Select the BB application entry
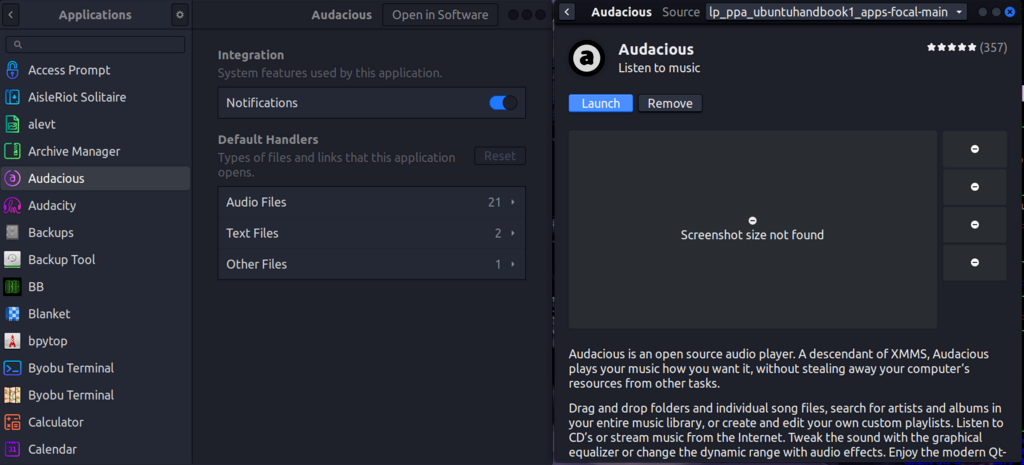The image size is (1024, 465). (x=95, y=287)
